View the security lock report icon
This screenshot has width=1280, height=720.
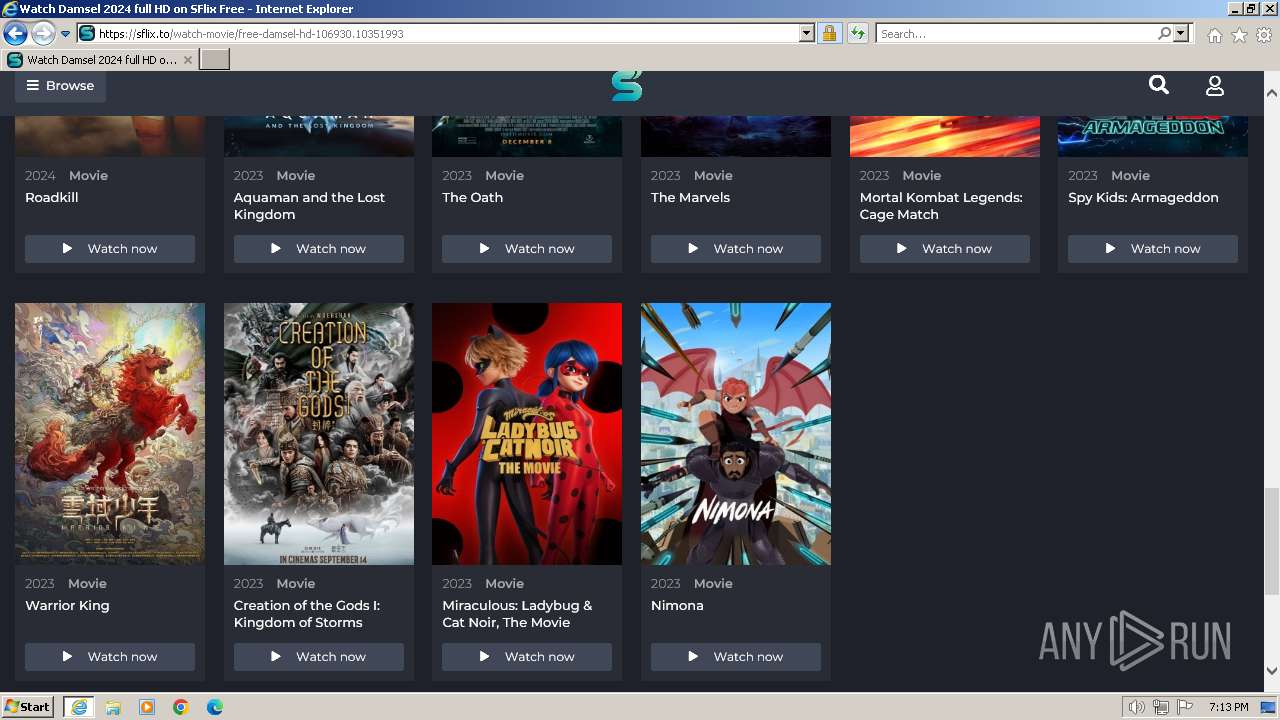click(829, 33)
